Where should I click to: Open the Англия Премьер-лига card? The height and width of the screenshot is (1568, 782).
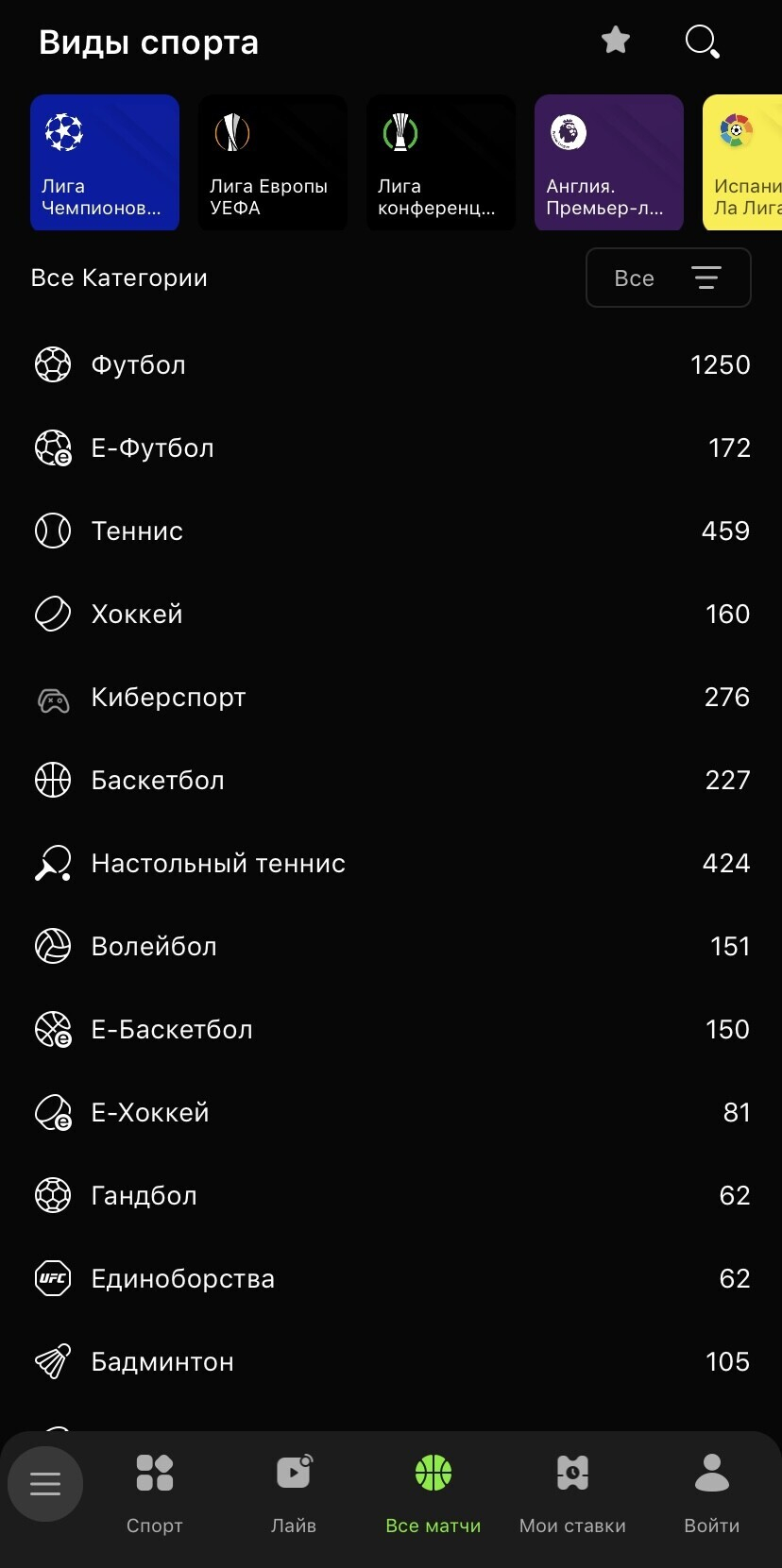coord(609,162)
